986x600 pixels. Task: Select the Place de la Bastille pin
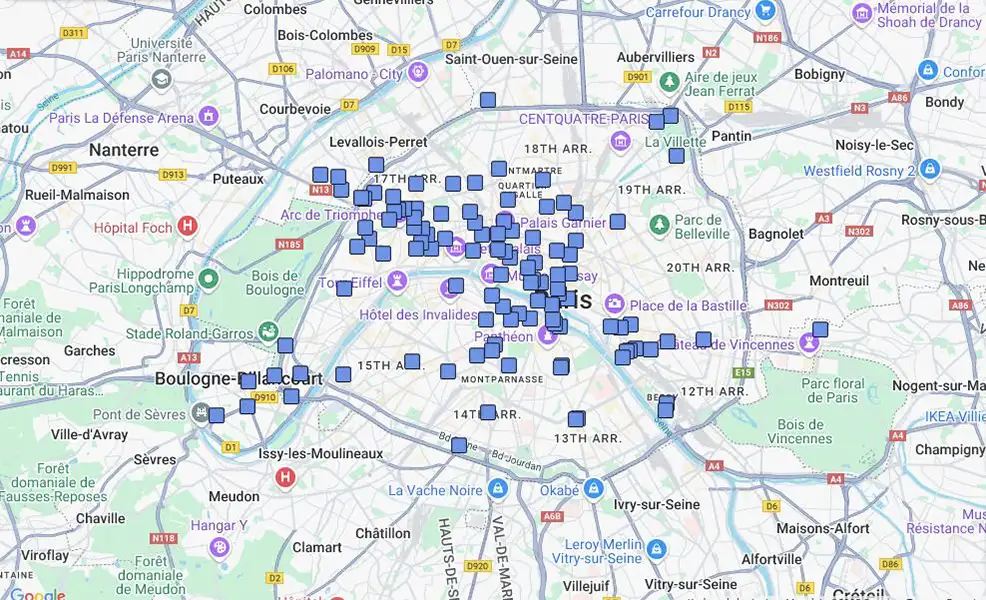click(x=614, y=303)
